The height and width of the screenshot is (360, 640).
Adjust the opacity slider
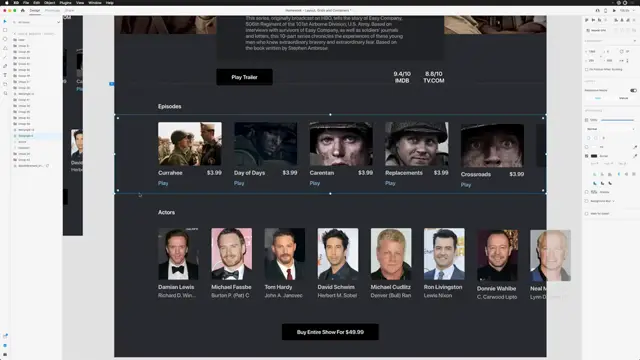coord(617,120)
